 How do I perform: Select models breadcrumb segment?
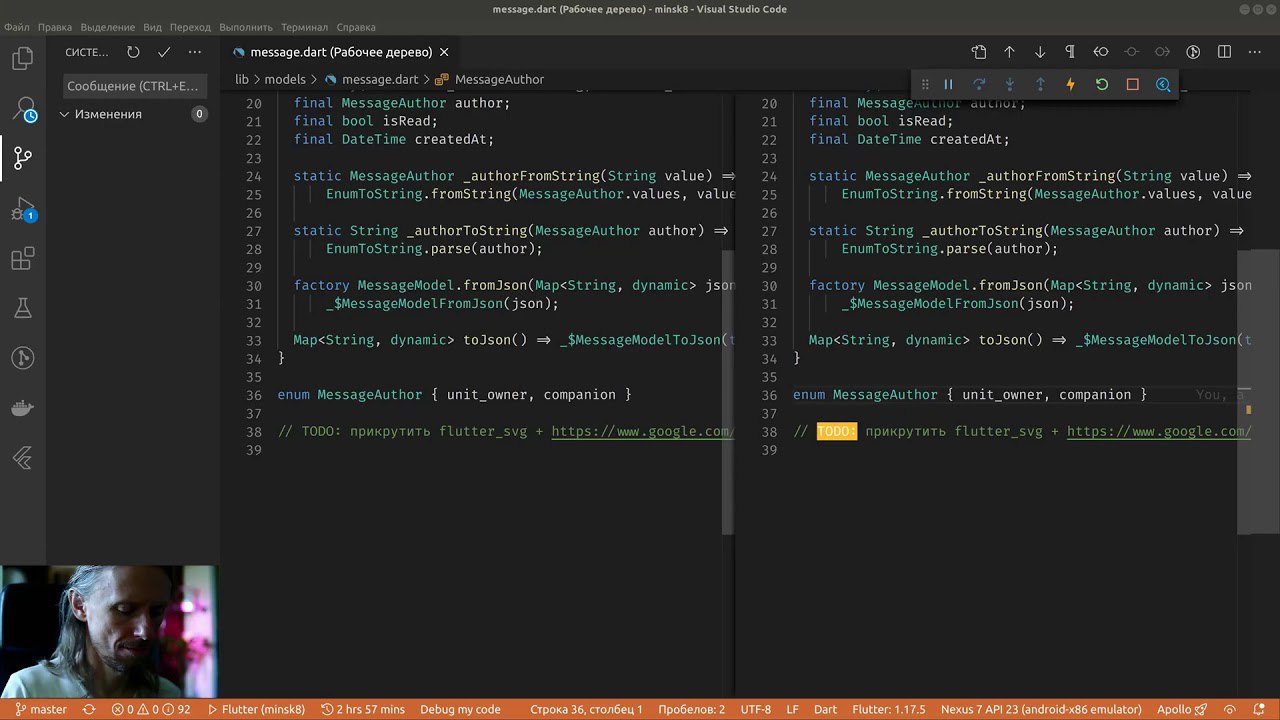tap(285, 79)
